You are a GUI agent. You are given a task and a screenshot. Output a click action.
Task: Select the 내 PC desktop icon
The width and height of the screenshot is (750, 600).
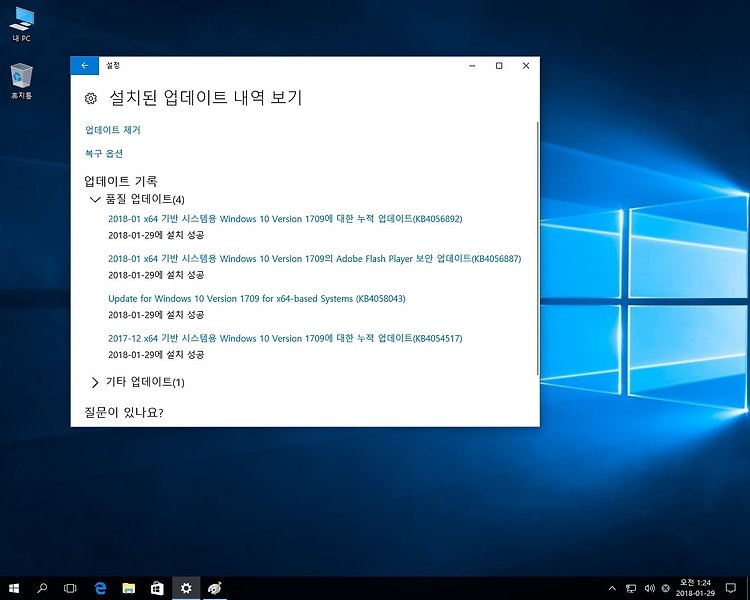tap(22, 25)
